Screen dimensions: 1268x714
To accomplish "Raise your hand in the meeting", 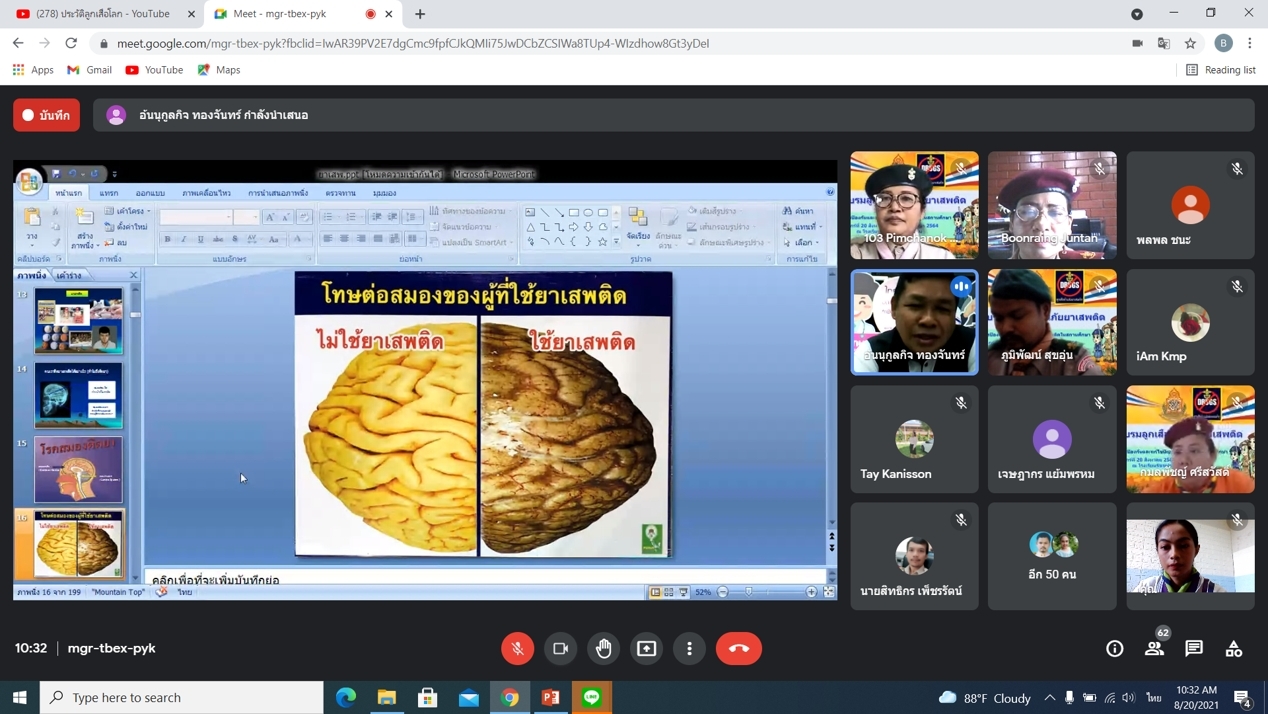I will pos(604,648).
